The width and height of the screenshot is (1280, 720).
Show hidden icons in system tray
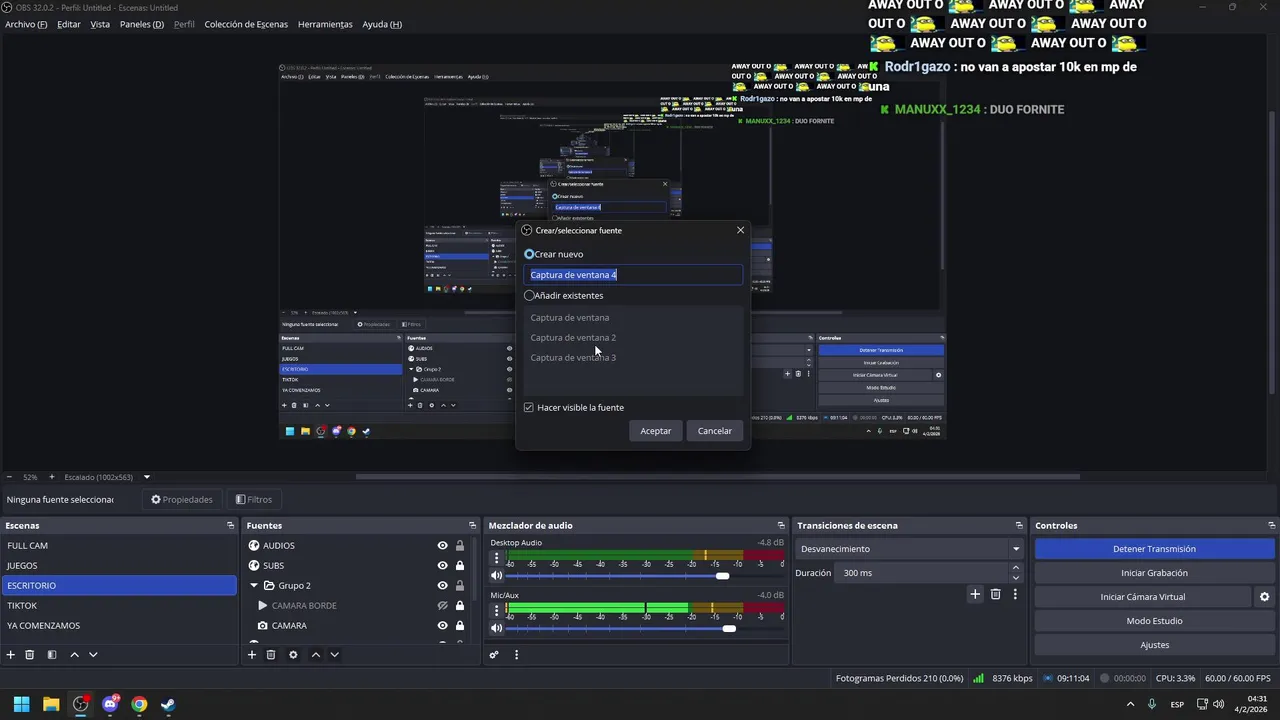(x=1130, y=704)
